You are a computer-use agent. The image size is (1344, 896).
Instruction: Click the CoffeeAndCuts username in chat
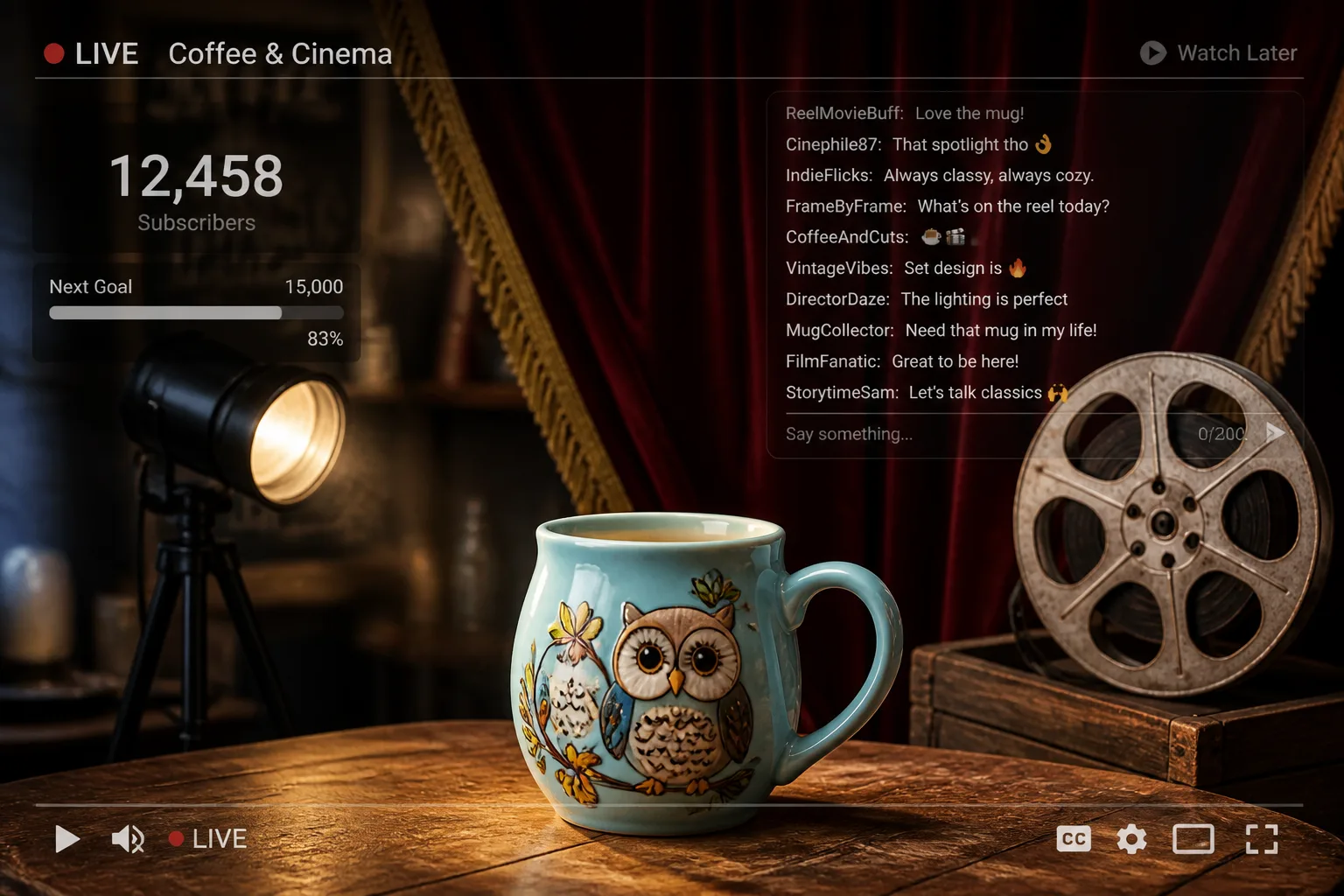(x=847, y=237)
